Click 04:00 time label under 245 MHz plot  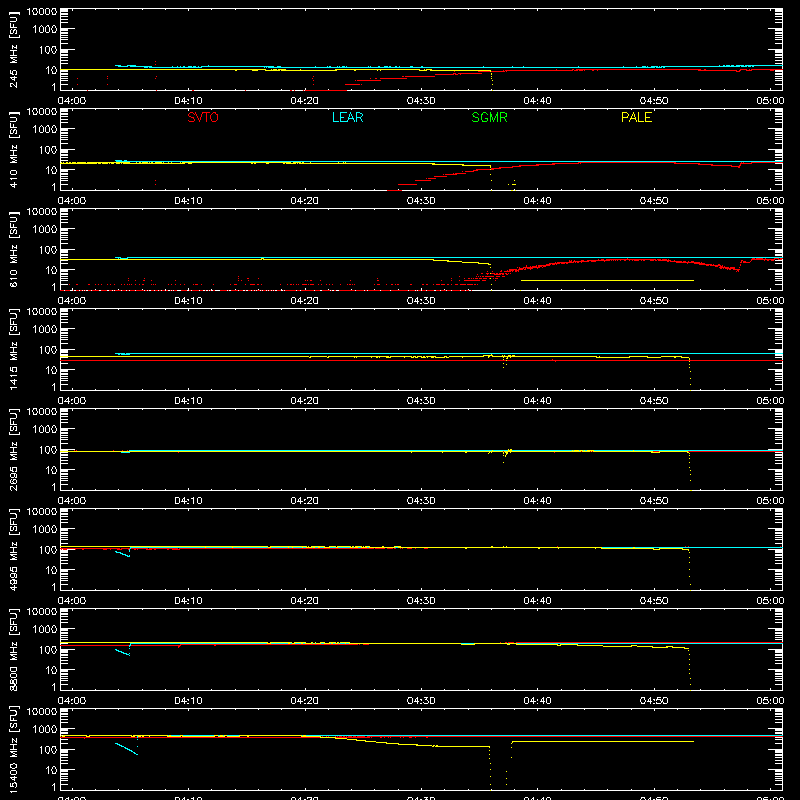coord(71,101)
